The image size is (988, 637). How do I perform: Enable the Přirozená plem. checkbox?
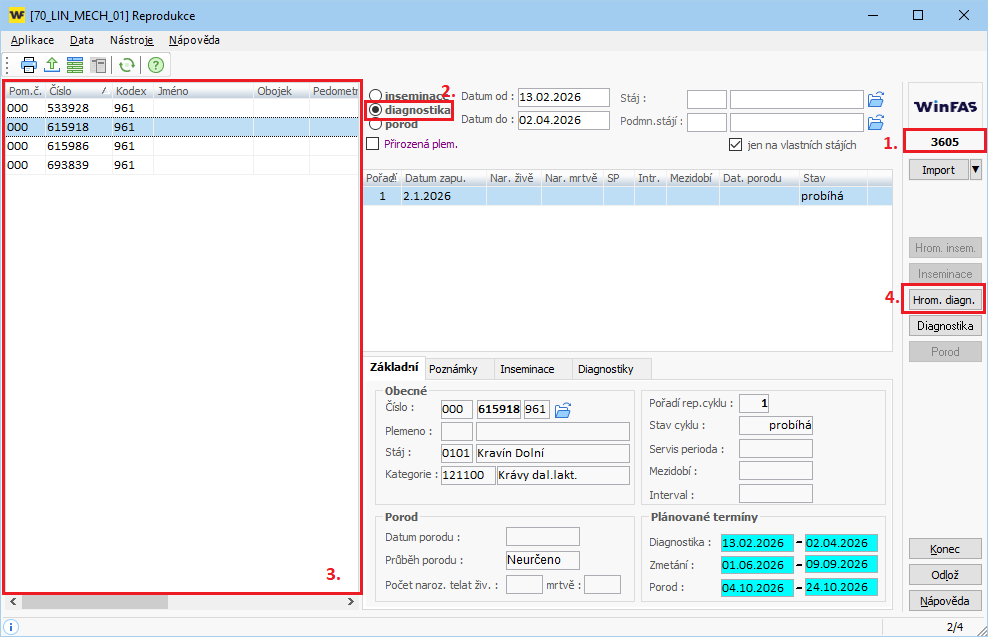(x=374, y=144)
